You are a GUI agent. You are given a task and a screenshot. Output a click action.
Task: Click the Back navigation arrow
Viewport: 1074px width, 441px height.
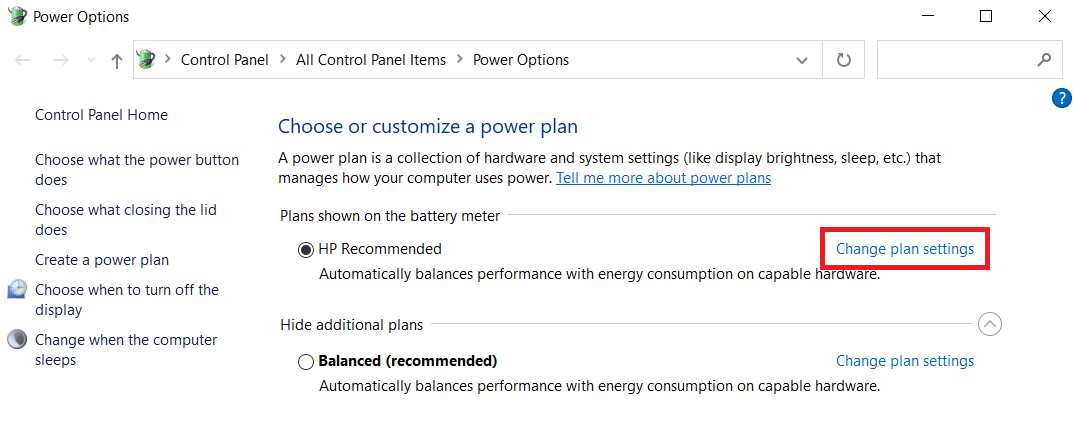tap(24, 60)
